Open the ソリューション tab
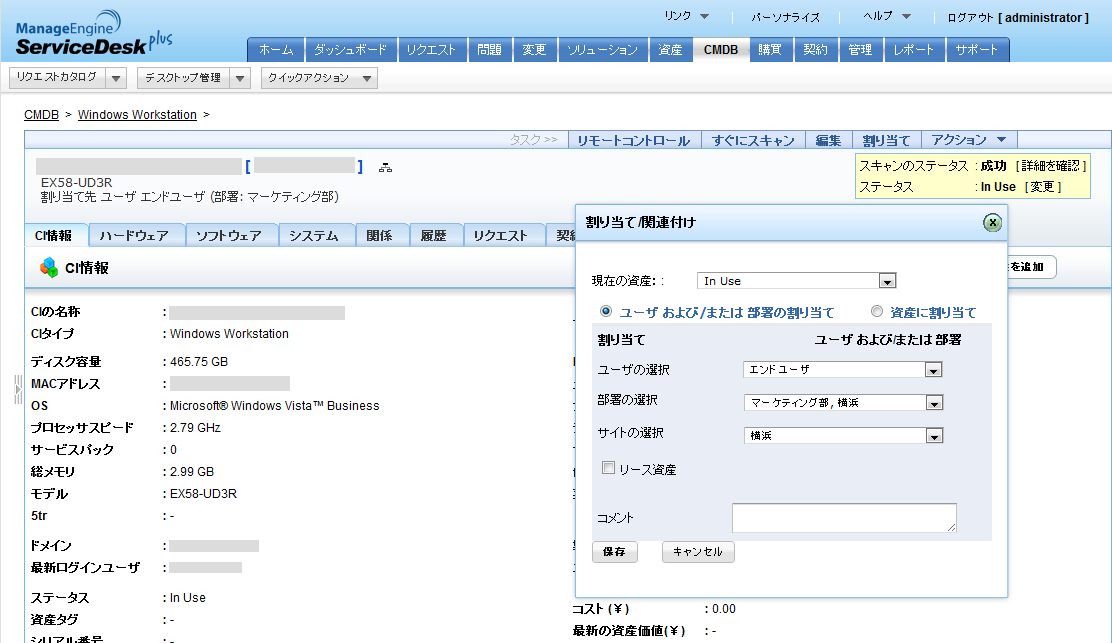Viewport: 1112px width, 643px height. click(x=603, y=50)
